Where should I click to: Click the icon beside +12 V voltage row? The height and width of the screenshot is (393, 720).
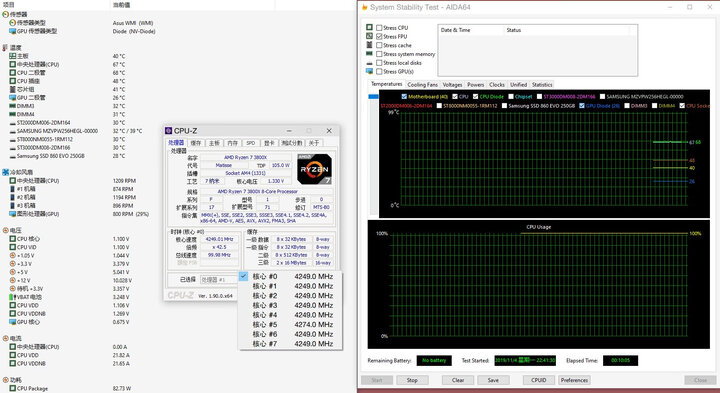13,281
